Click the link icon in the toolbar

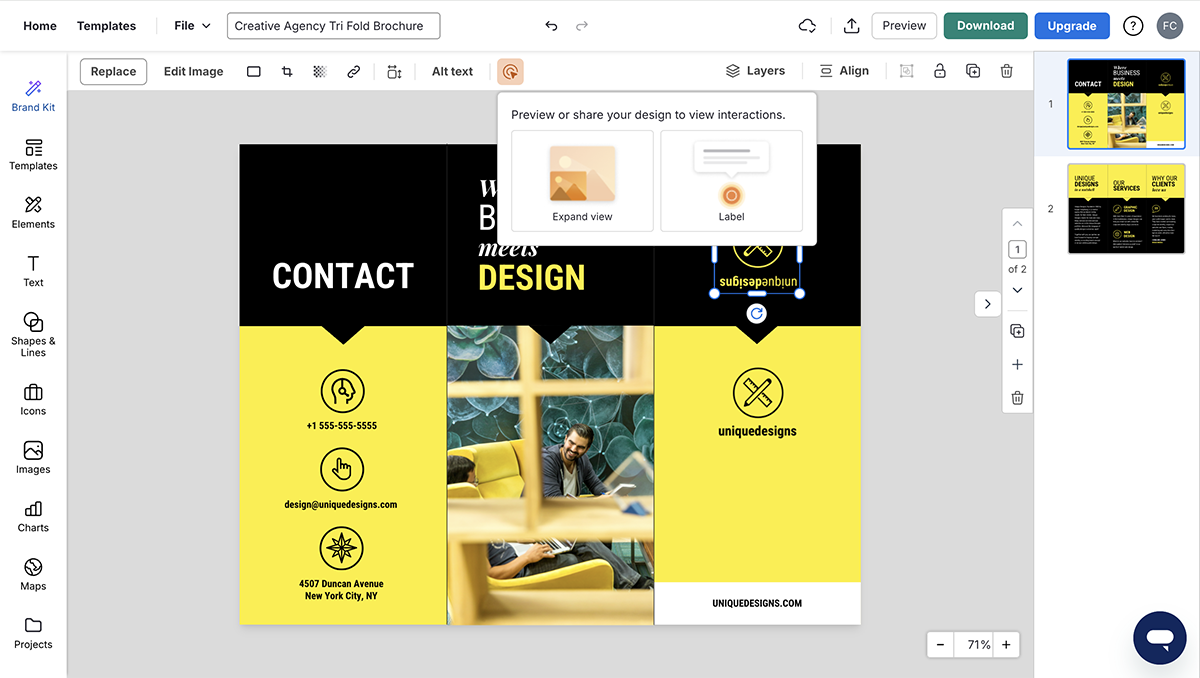353,71
